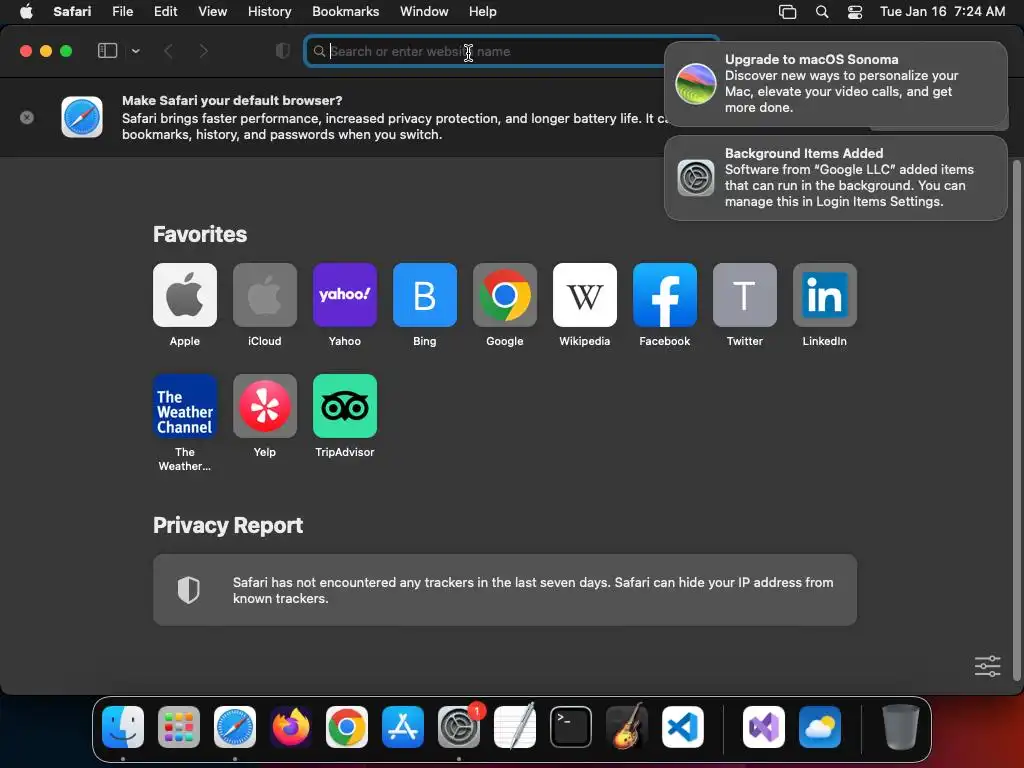Open the Facebook favorite
The height and width of the screenshot is (768, 1024).
tap(665, 295)
